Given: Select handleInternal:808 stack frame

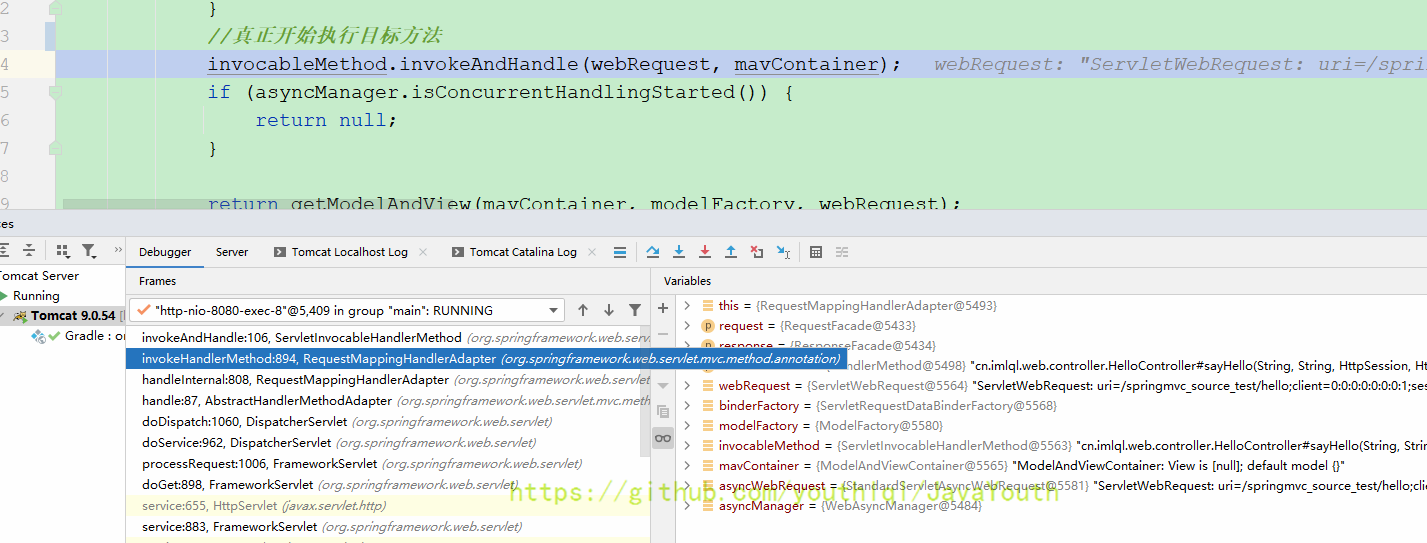Looking at the screenshot, I should click(295, 380).
